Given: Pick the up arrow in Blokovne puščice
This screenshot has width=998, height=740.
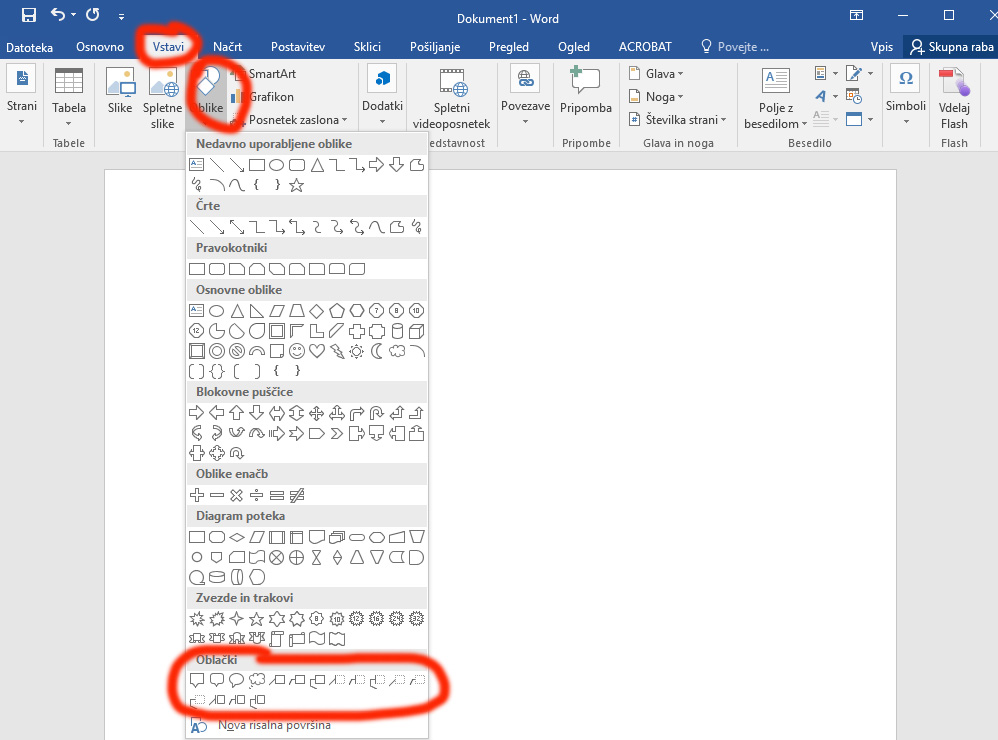Looking at the screenshot, I should 237,413.
